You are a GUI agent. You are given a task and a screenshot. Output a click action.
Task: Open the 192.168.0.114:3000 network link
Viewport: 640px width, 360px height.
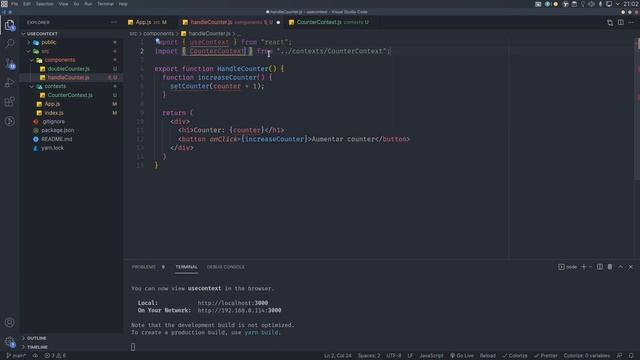coord(239,310)
